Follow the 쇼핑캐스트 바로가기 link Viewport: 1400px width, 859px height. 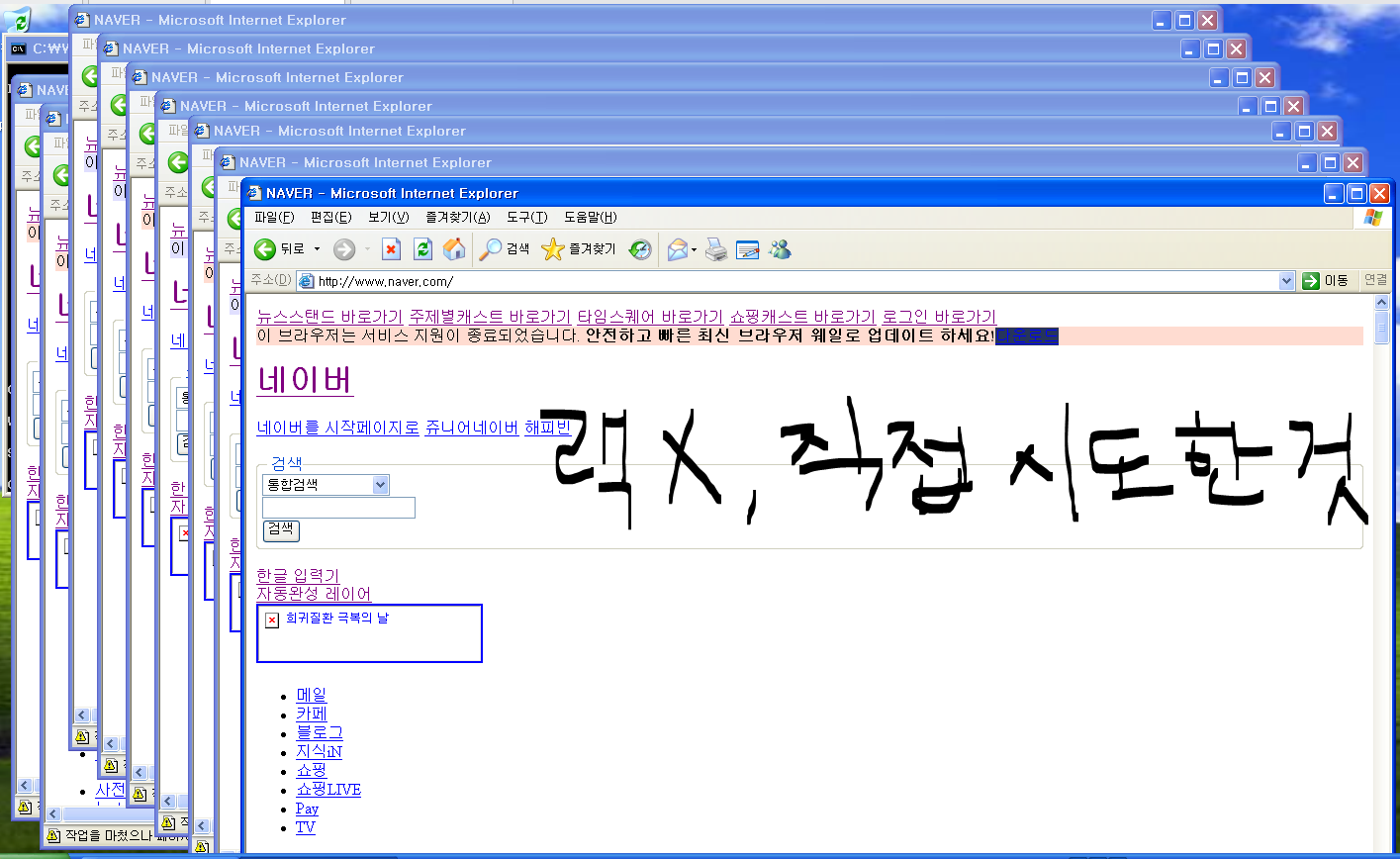802,317
